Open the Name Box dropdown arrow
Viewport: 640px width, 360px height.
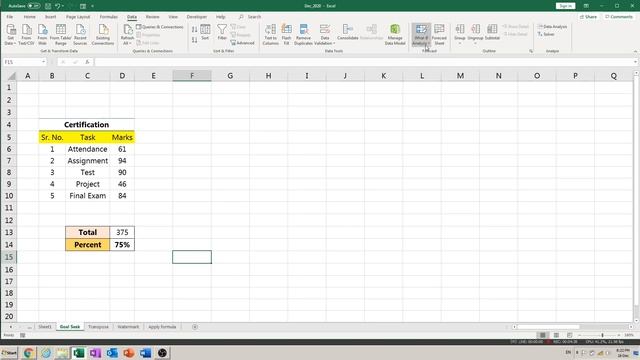(x=43, y=62)
